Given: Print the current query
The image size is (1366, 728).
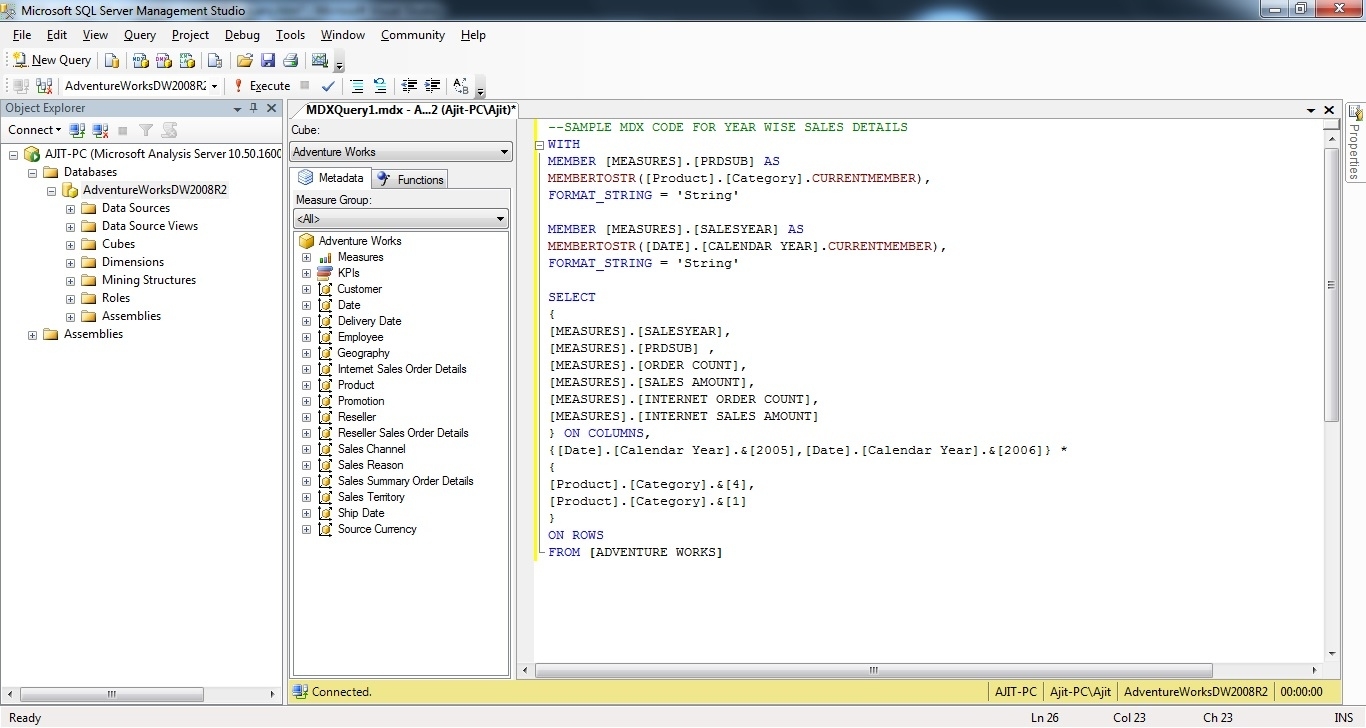Looking at the screenshot, I should pos(290,60).
